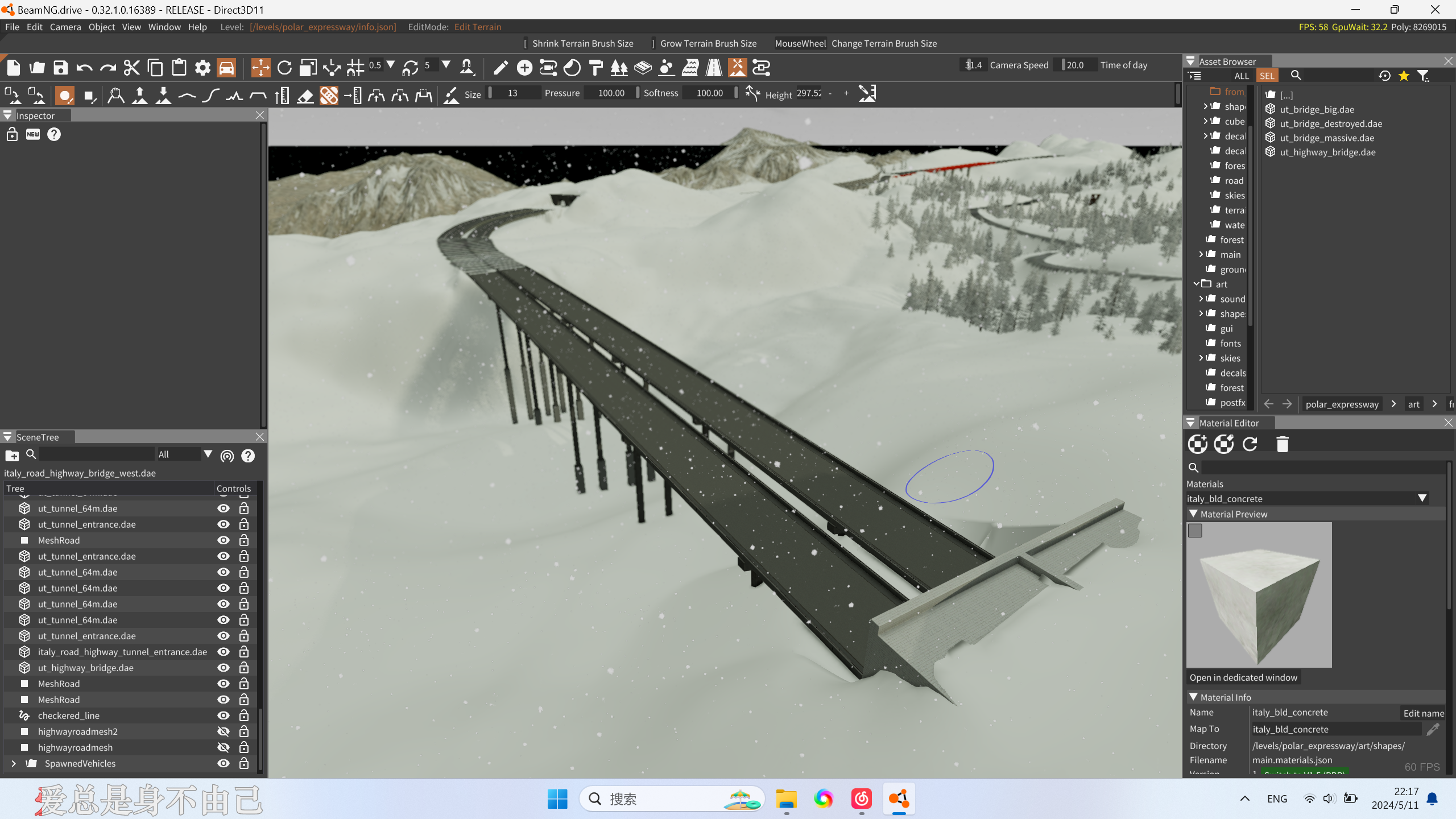
Task: Hide ut_highway_bridge.dae in SceneTree
Action: [x=224, y=668]
